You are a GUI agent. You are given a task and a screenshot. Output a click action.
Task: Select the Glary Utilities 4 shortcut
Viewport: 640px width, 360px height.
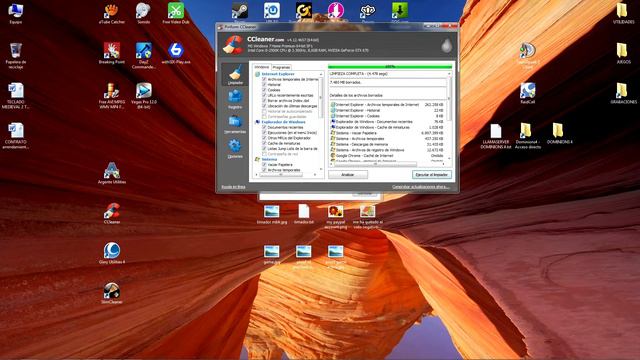(x=111, y=253)
